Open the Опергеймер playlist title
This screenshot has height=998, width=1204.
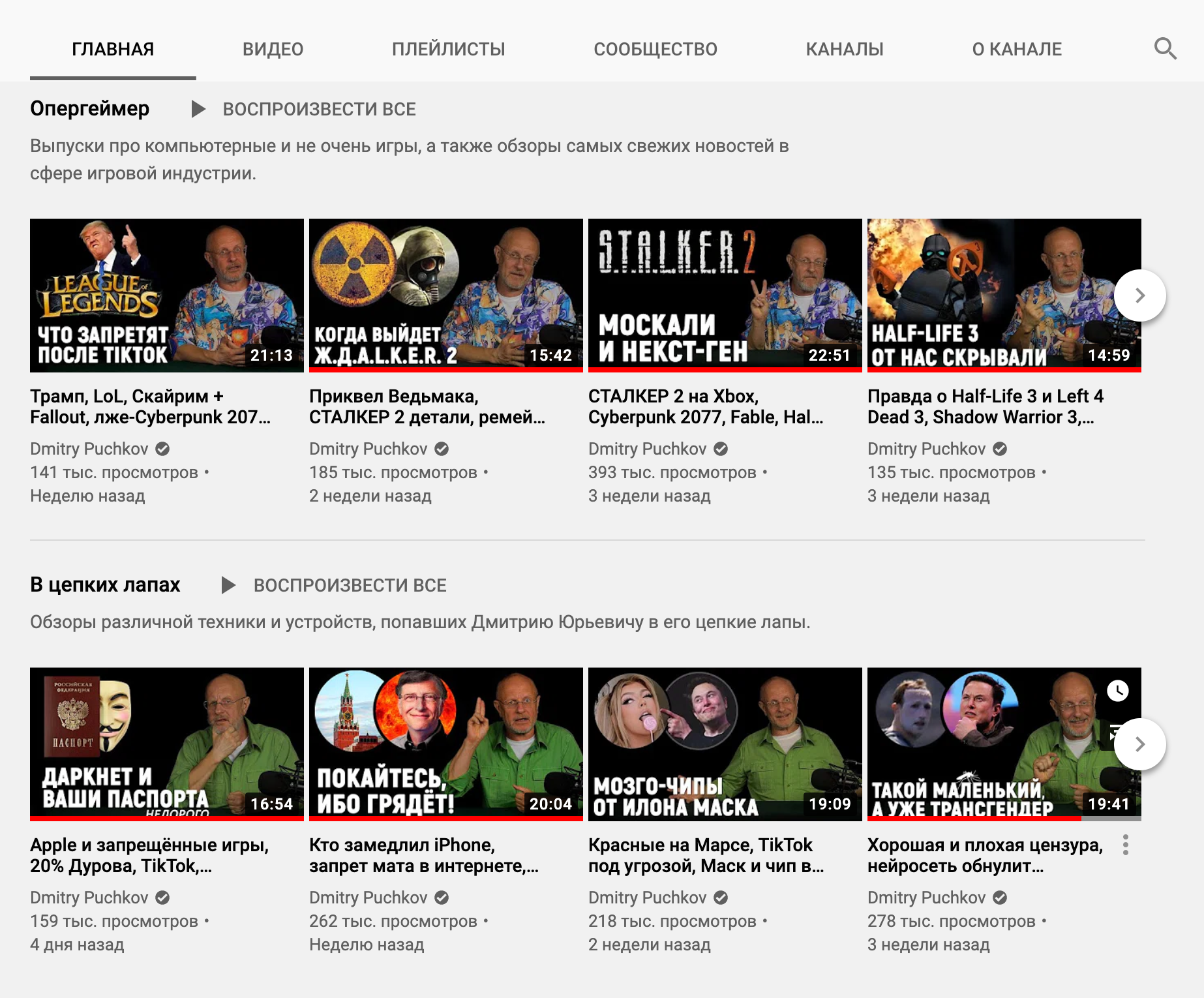[x=90, y=108]
